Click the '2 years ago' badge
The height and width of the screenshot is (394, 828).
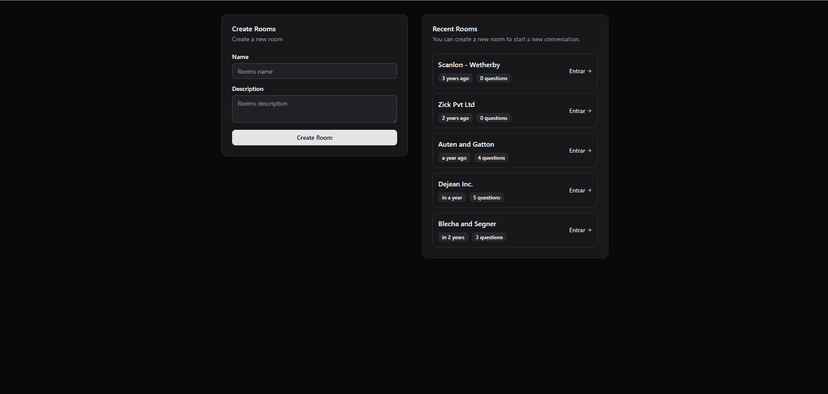[x=455, y=118]
